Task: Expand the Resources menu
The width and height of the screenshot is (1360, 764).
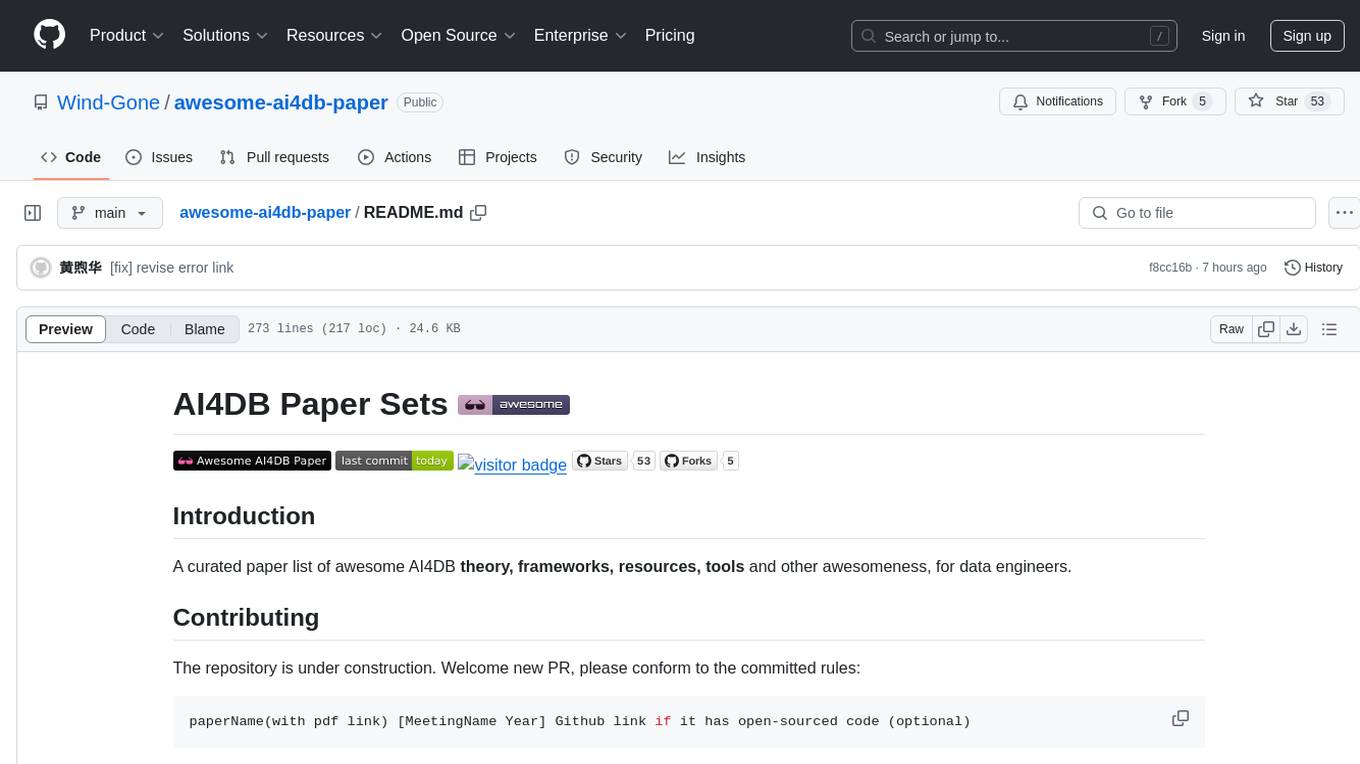Action: click(x=334, y=35)
